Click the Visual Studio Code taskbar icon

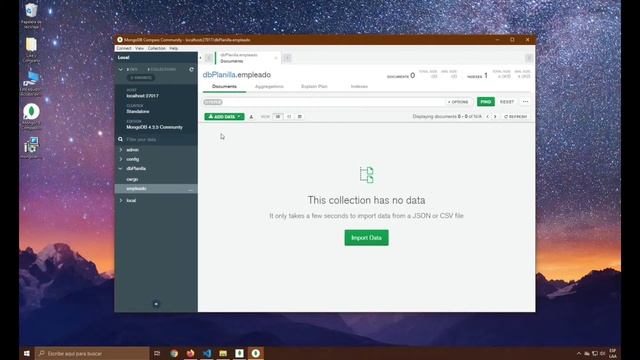click(207, 353)
